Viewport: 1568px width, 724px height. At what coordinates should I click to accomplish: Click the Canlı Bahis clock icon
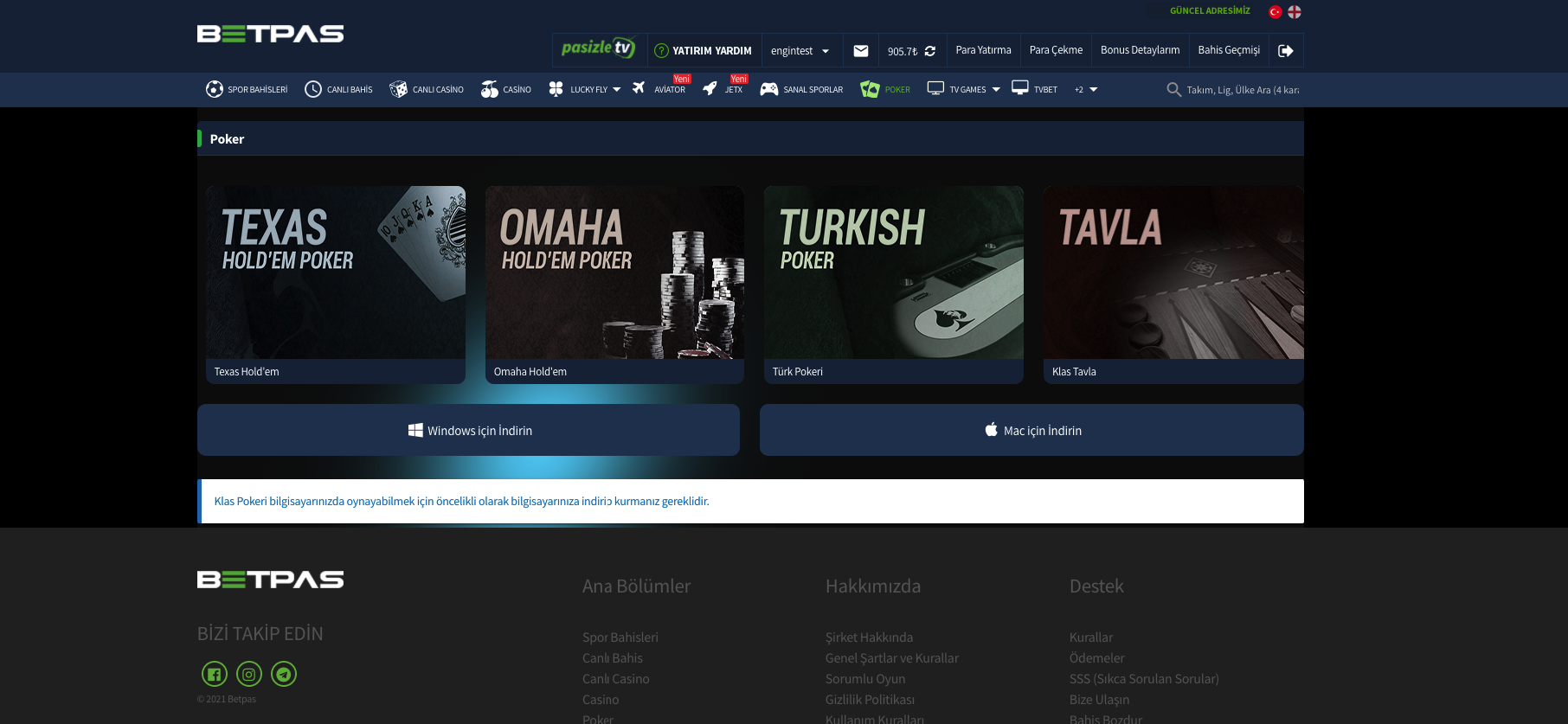point(313,89)
